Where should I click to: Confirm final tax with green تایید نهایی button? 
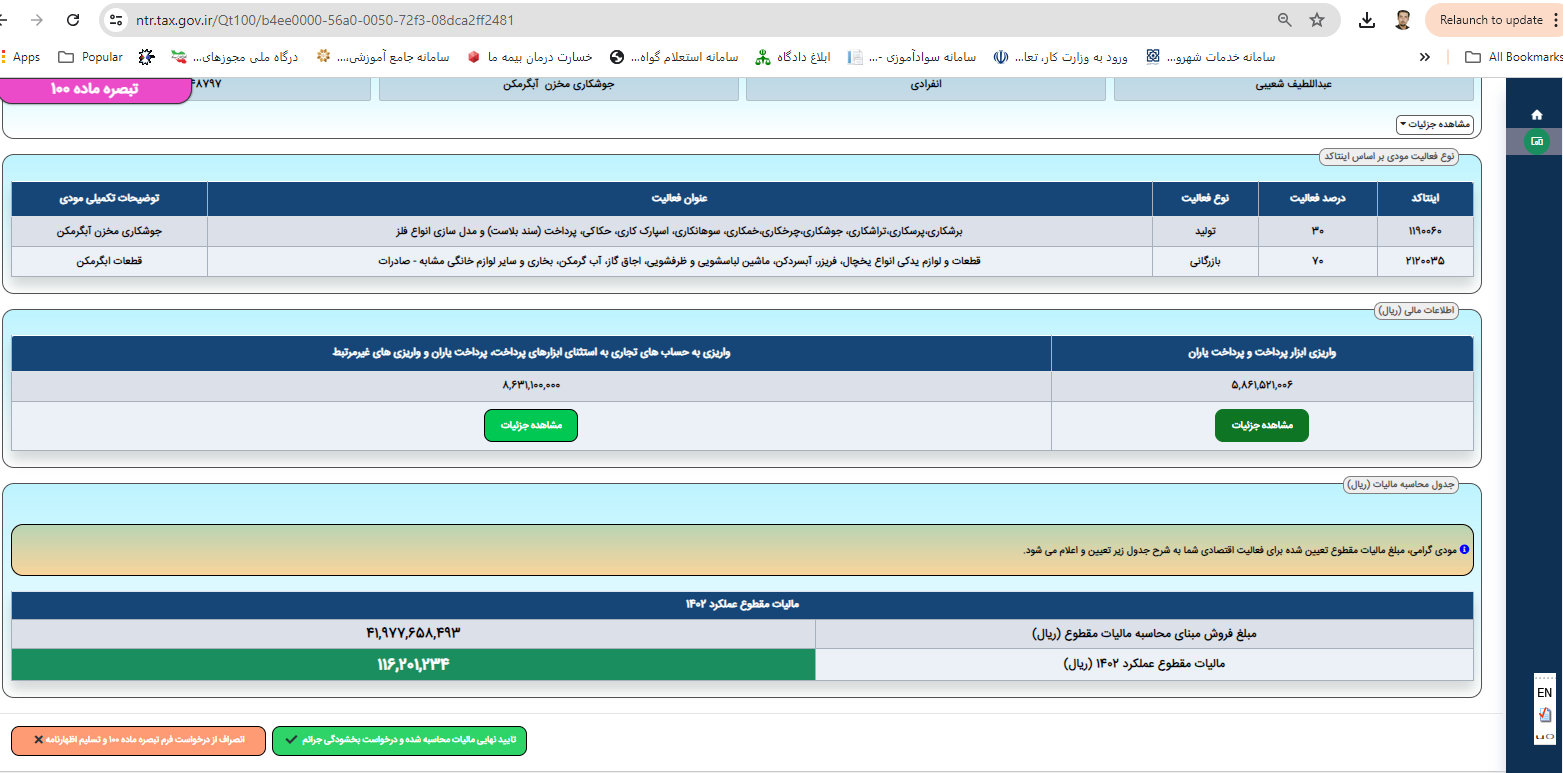tap(399, 740)
